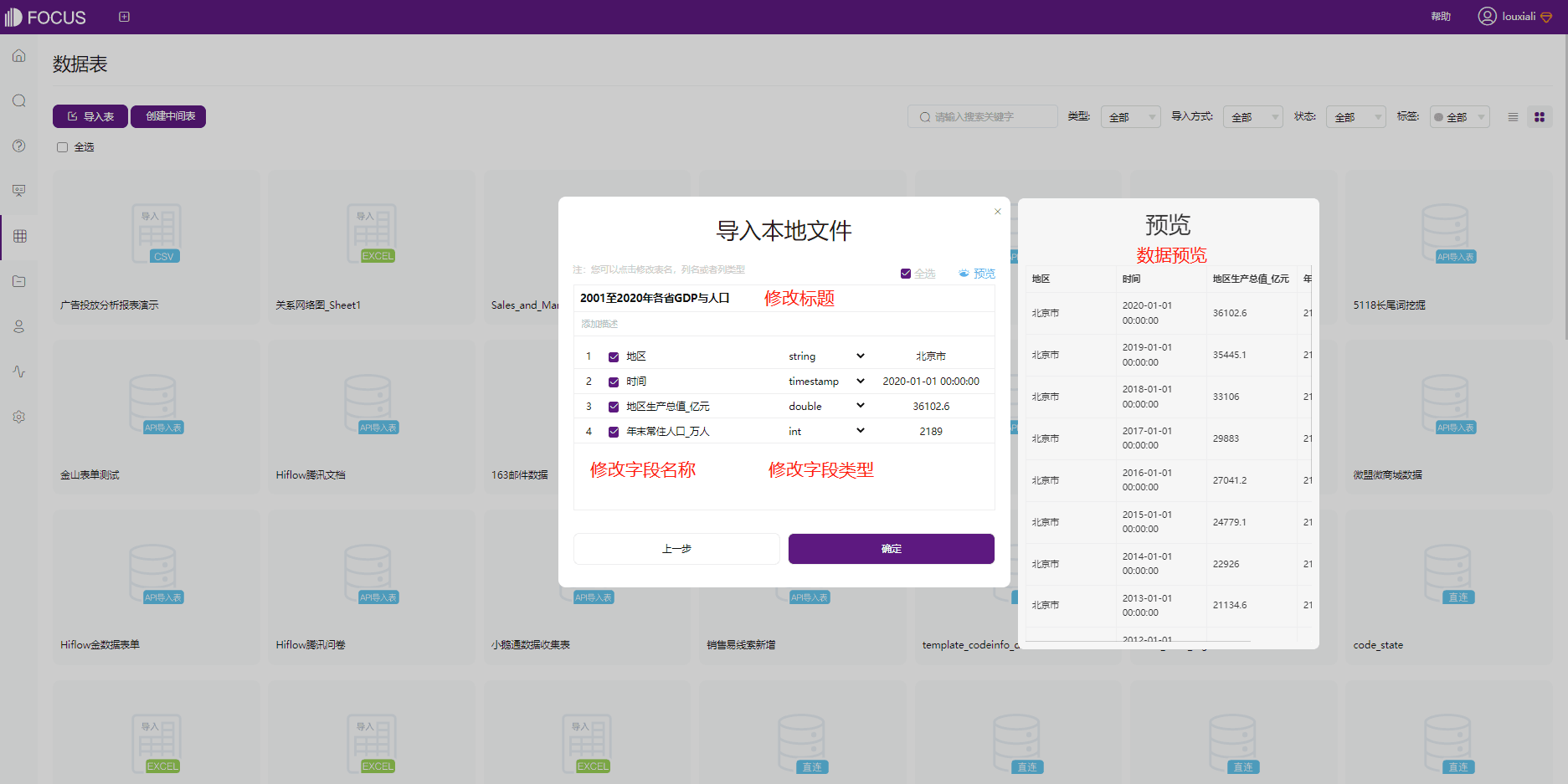This screenshot has width=1568, height=784.
Task: Click the 2189 sample value cell
Action: tap(931, 432)
